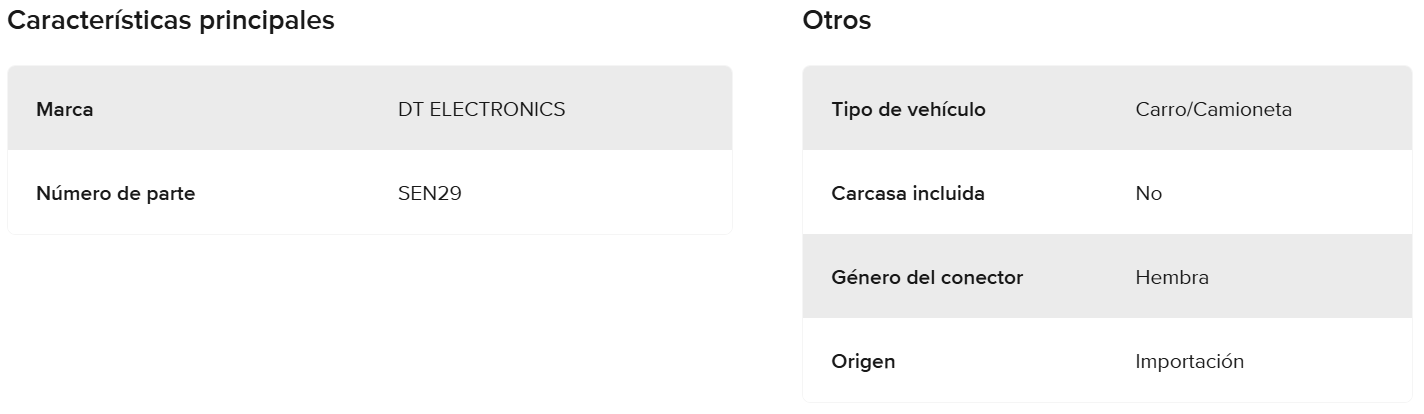This screenshot has width=1424, height=414.
Task: Click the SEN29 part number value
Action: 429,194
